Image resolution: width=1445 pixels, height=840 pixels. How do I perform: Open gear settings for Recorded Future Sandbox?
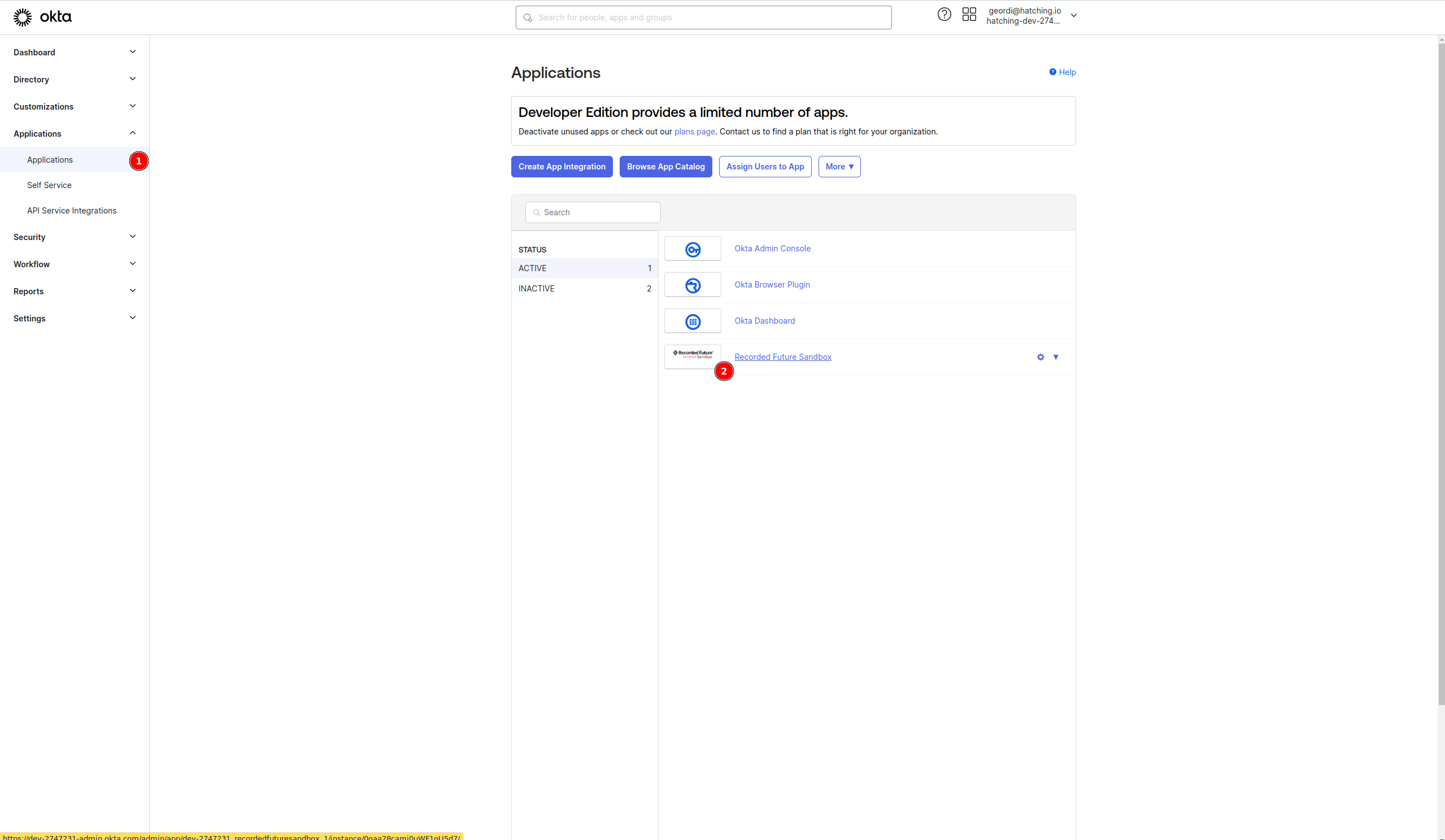tap(1040, 357)
